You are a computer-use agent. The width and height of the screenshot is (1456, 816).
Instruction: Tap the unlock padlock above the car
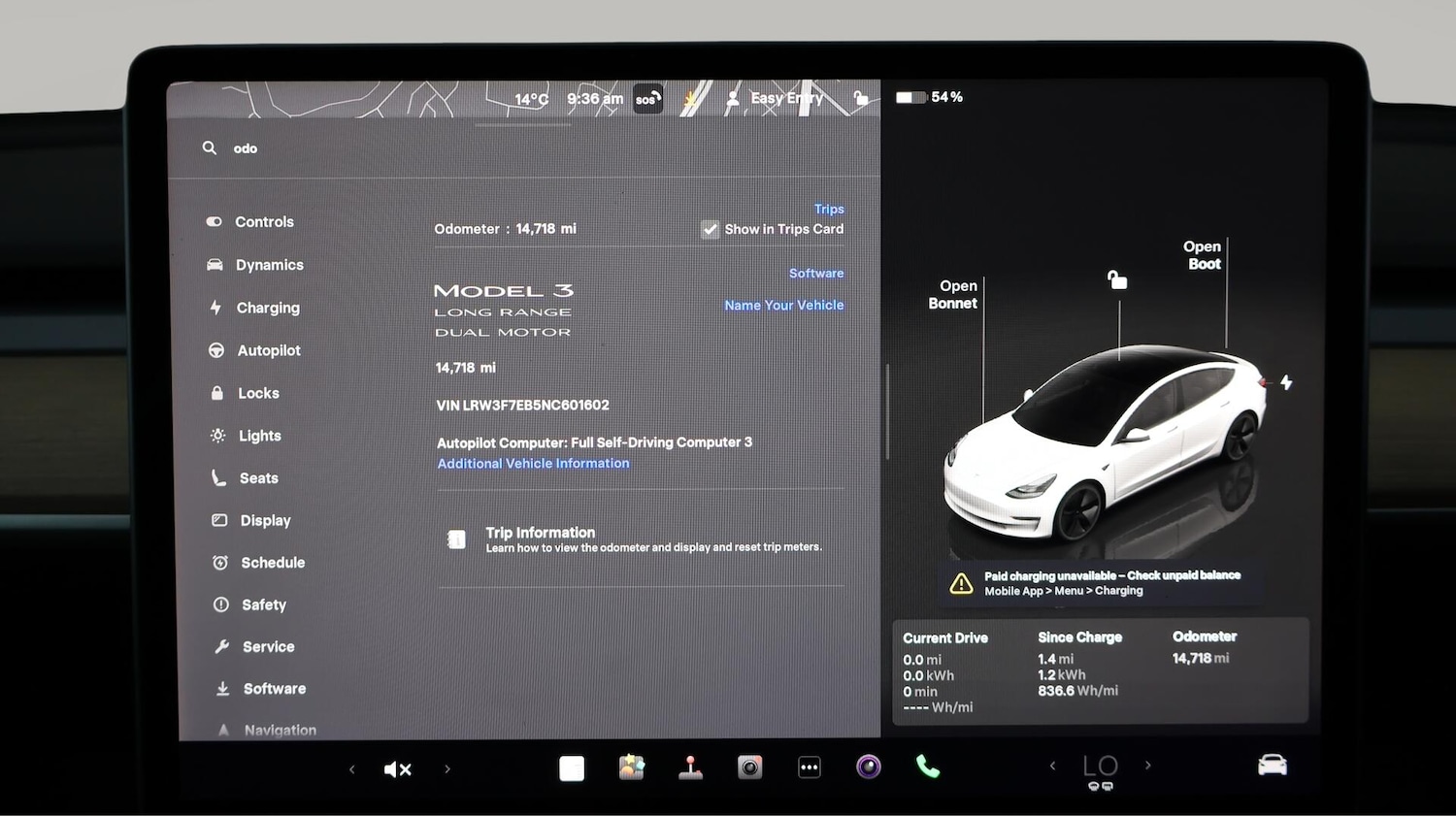(1117, 280)
